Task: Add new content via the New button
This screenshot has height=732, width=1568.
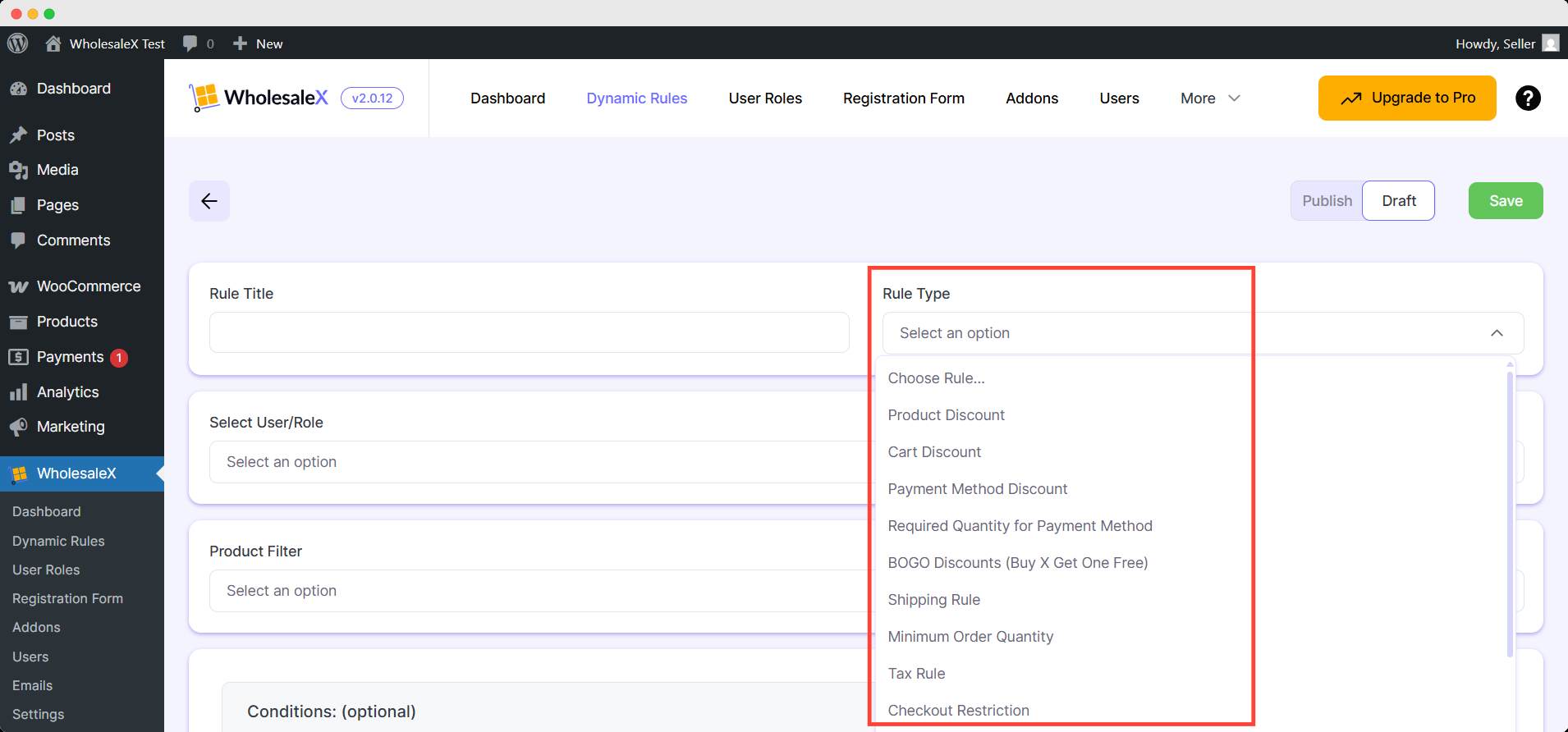Action: pyautogui.click(x=258, y=43)
